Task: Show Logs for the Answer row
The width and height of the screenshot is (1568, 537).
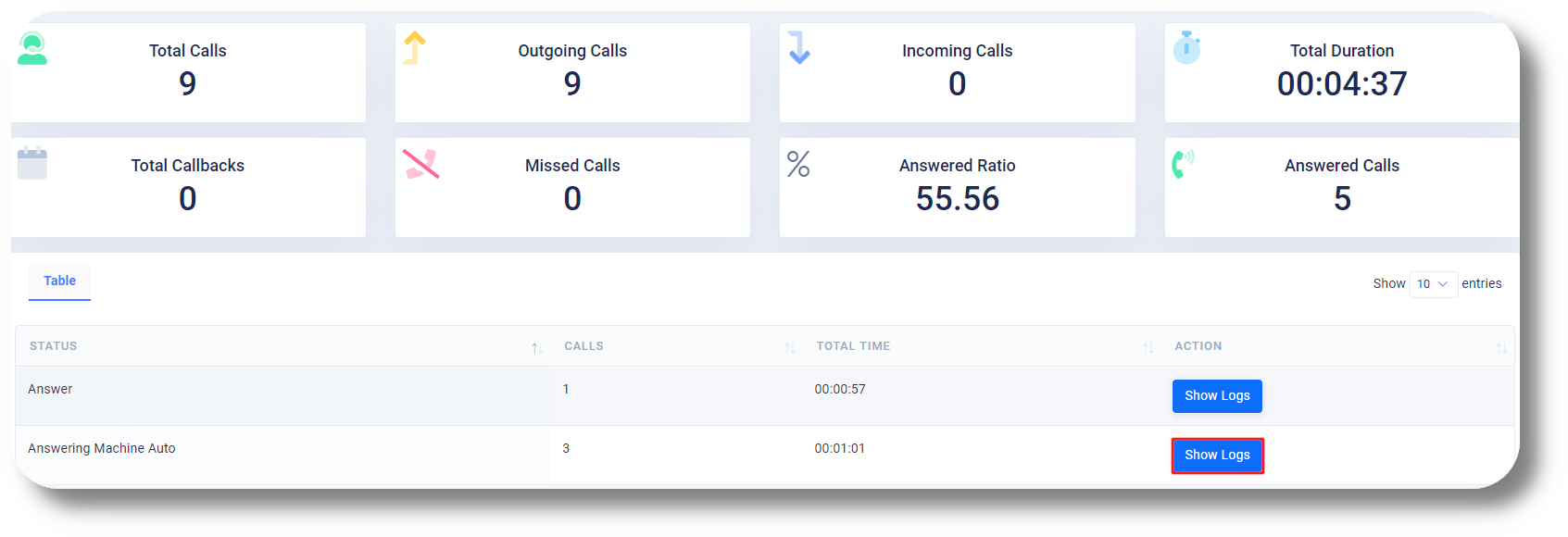Action: pos(1217,396)
